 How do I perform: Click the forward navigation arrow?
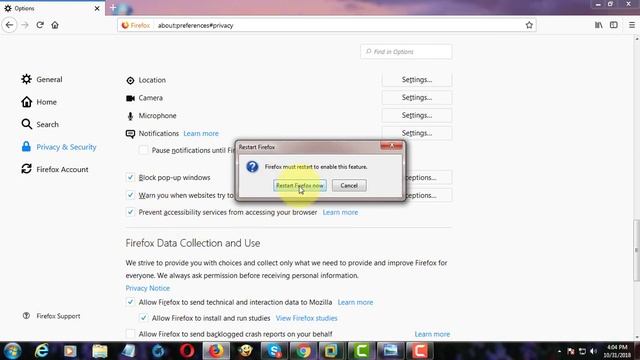click(x=25, y=25)
